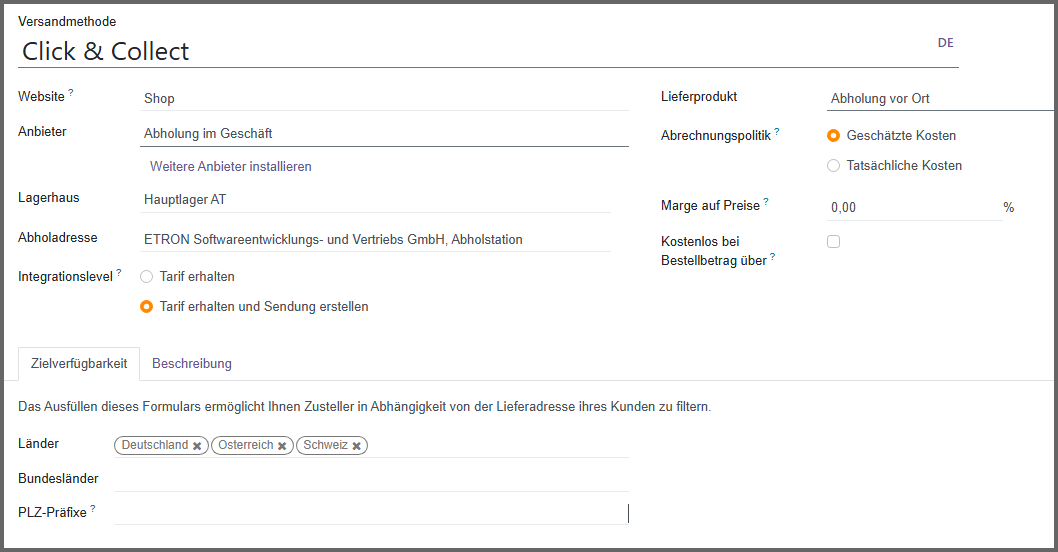Image resolution: width=1058 pixels, height=552 pixels.
Task: Enable Kostenlos bei Bestellbetrag über checkbox
Action: coord(834,241)
